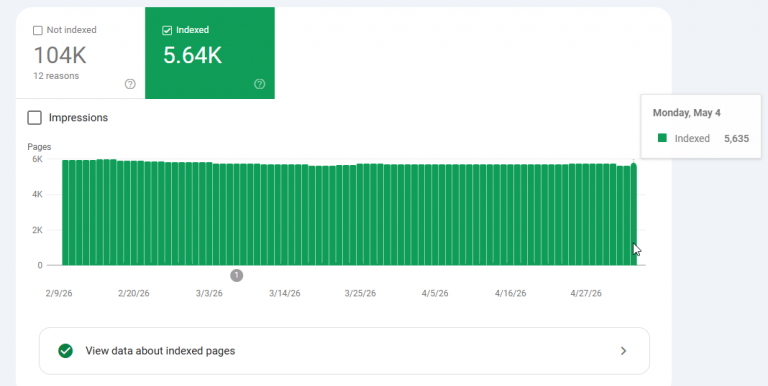
Task: Open help icon on Not indexed card
Action: point(130,84)
